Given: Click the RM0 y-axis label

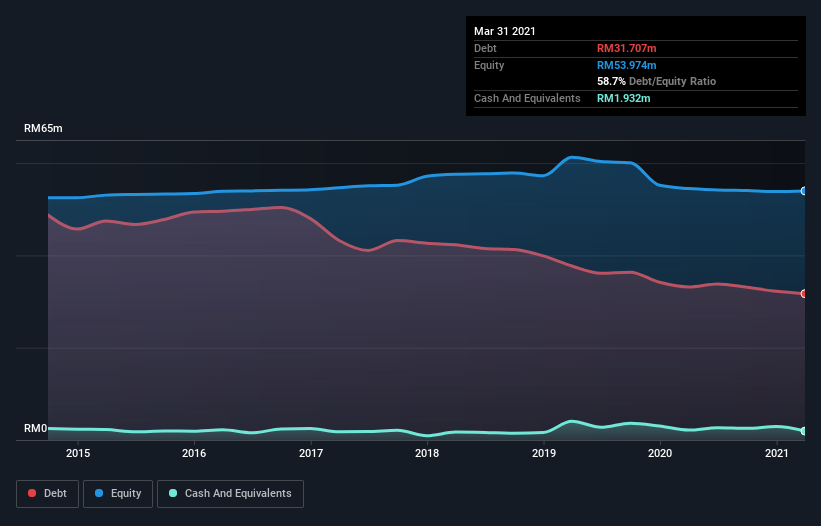Looking at the screenshot, I should pos(36,429).
